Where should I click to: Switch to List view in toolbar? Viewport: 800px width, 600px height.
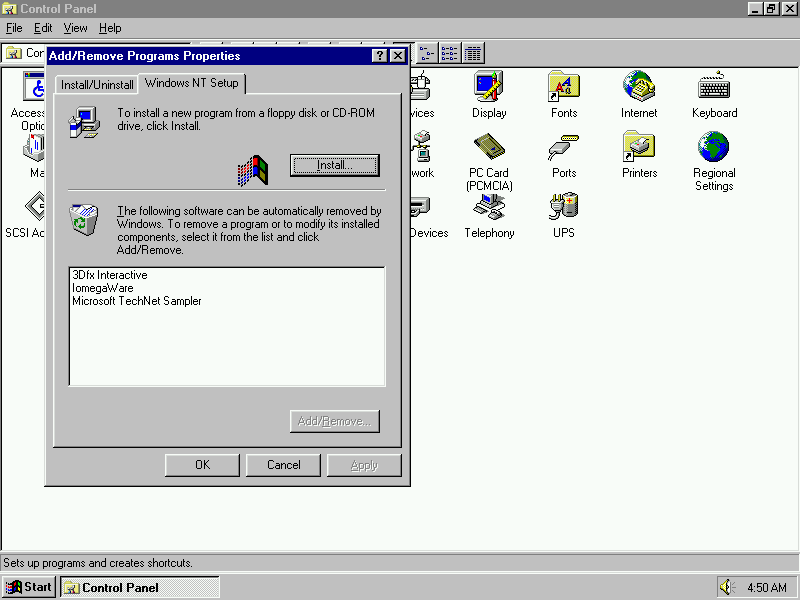[x=450, y=53]
